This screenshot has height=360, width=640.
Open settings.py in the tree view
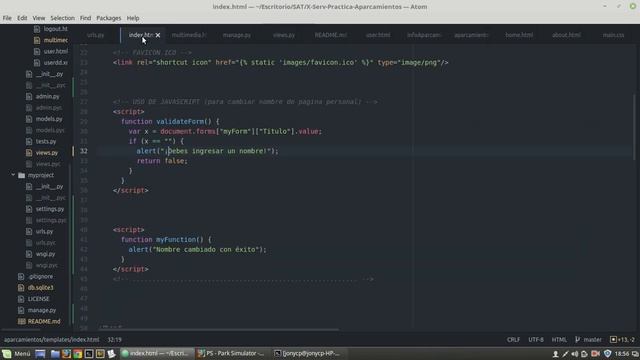(50, 209)
